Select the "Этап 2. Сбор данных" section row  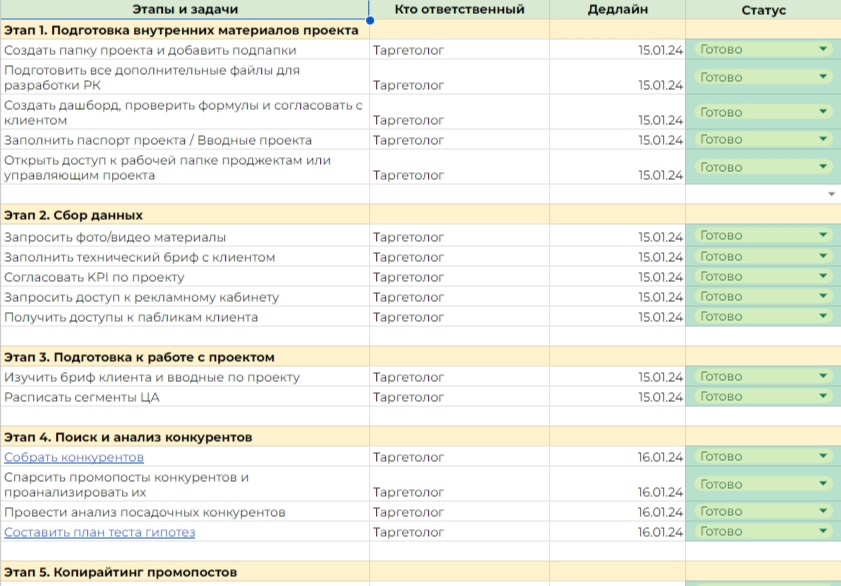tap(420, 214)
